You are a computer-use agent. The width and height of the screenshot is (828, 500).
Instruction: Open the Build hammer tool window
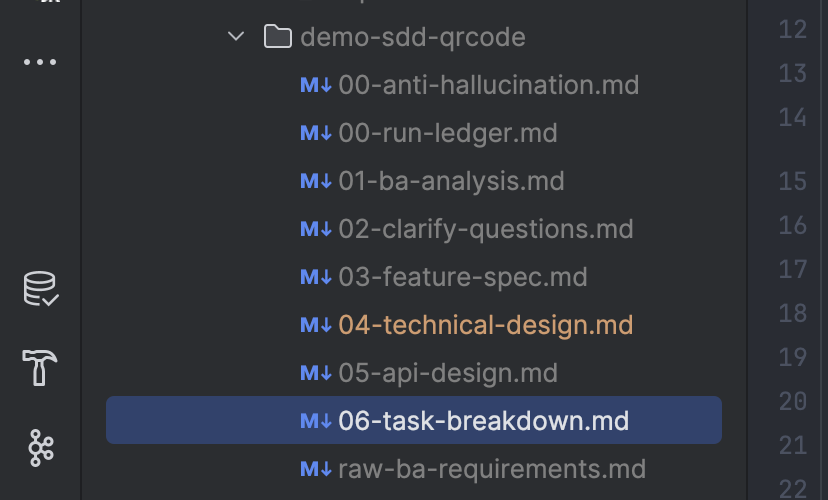(41, 369)
